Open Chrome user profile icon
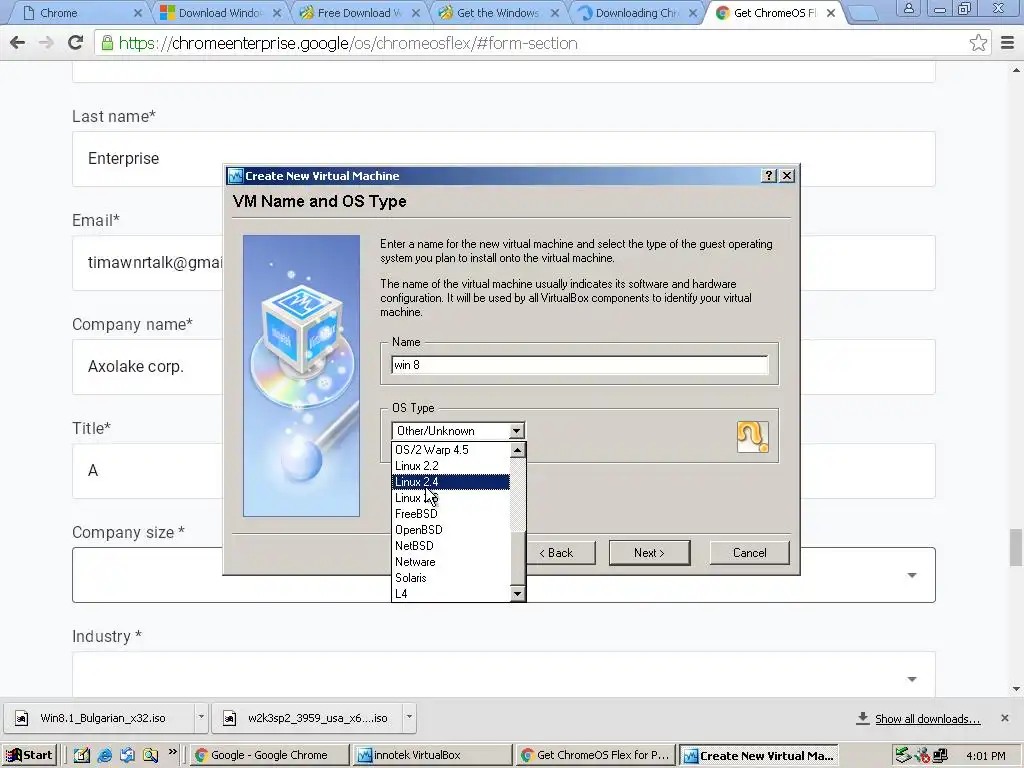The width and height of the screenshot is (1024, 768). 908,8
